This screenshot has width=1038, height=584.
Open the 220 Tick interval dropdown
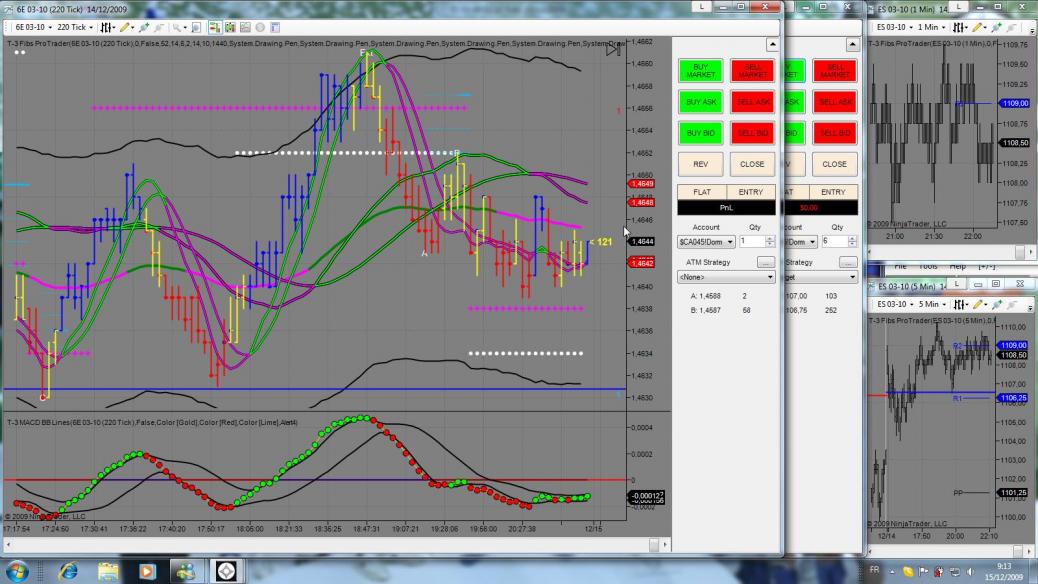[75, 27]
